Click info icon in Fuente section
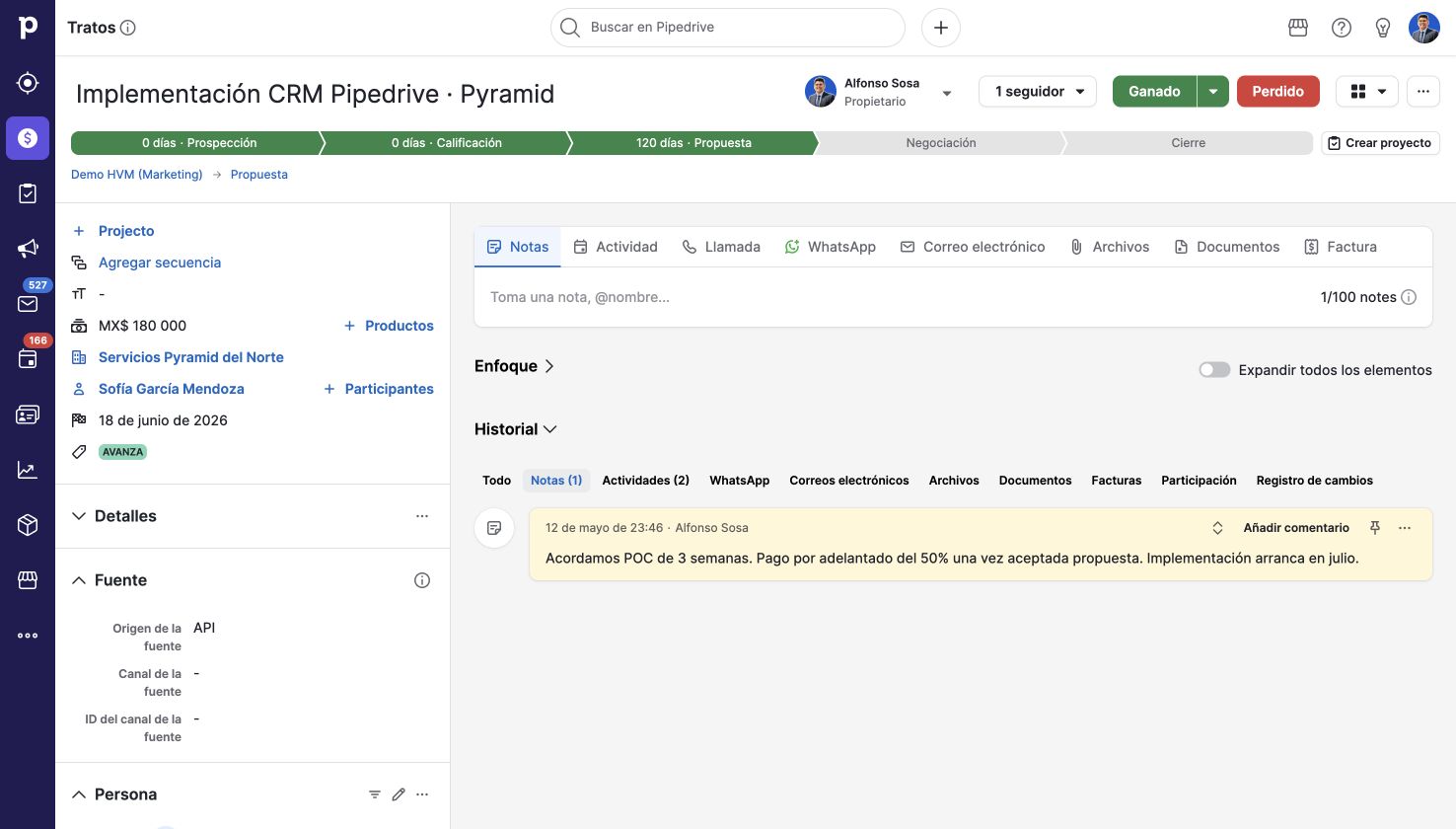This screenshot has width=1456, height=829. [422, 580]
